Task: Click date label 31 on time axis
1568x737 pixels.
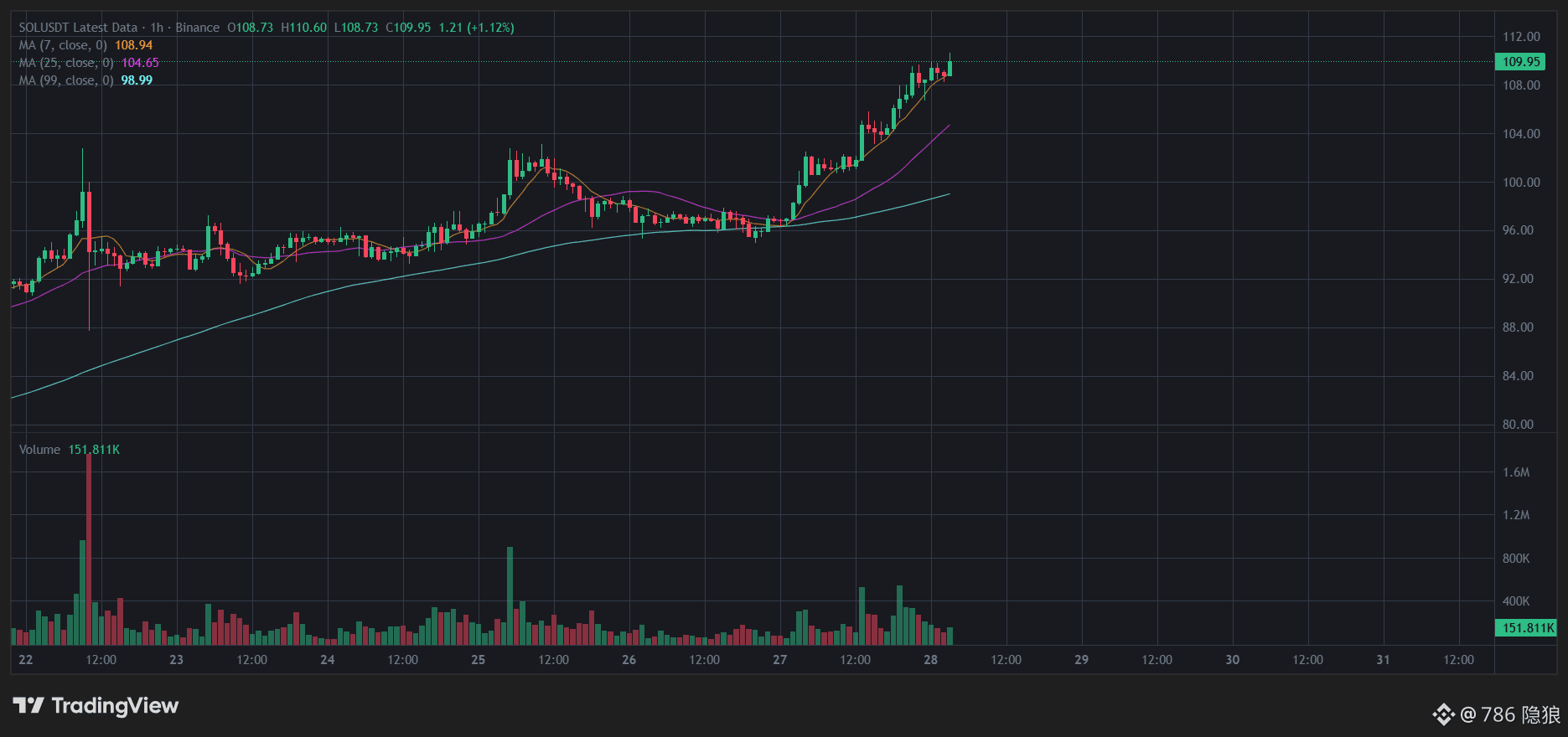Action: (x=1384, y=660)
